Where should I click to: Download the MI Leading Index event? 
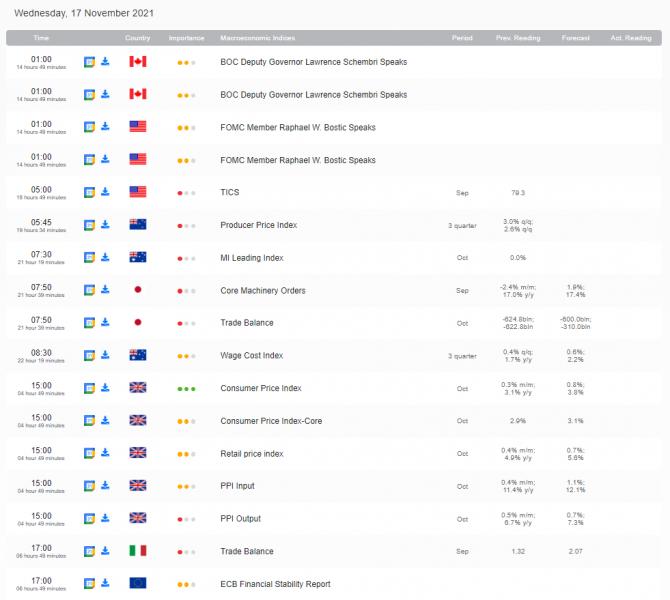pos(105,257)
